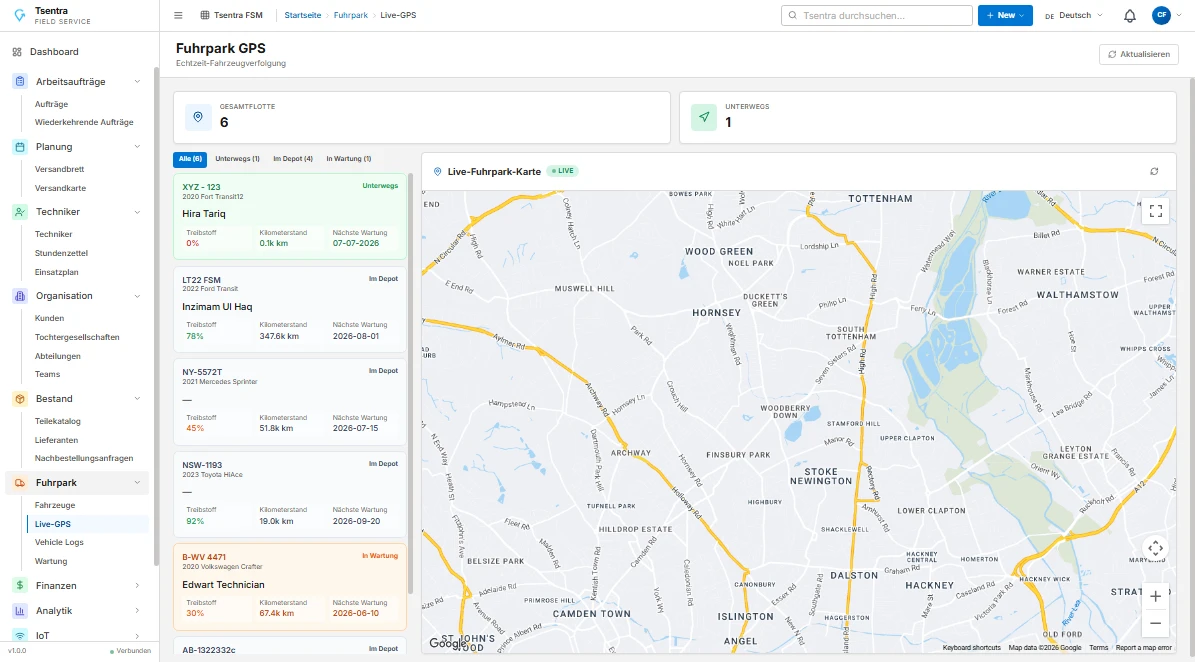Click the Aktualisieren button
Viewport: 1195px width, 662px height.
coord(1139,54)
